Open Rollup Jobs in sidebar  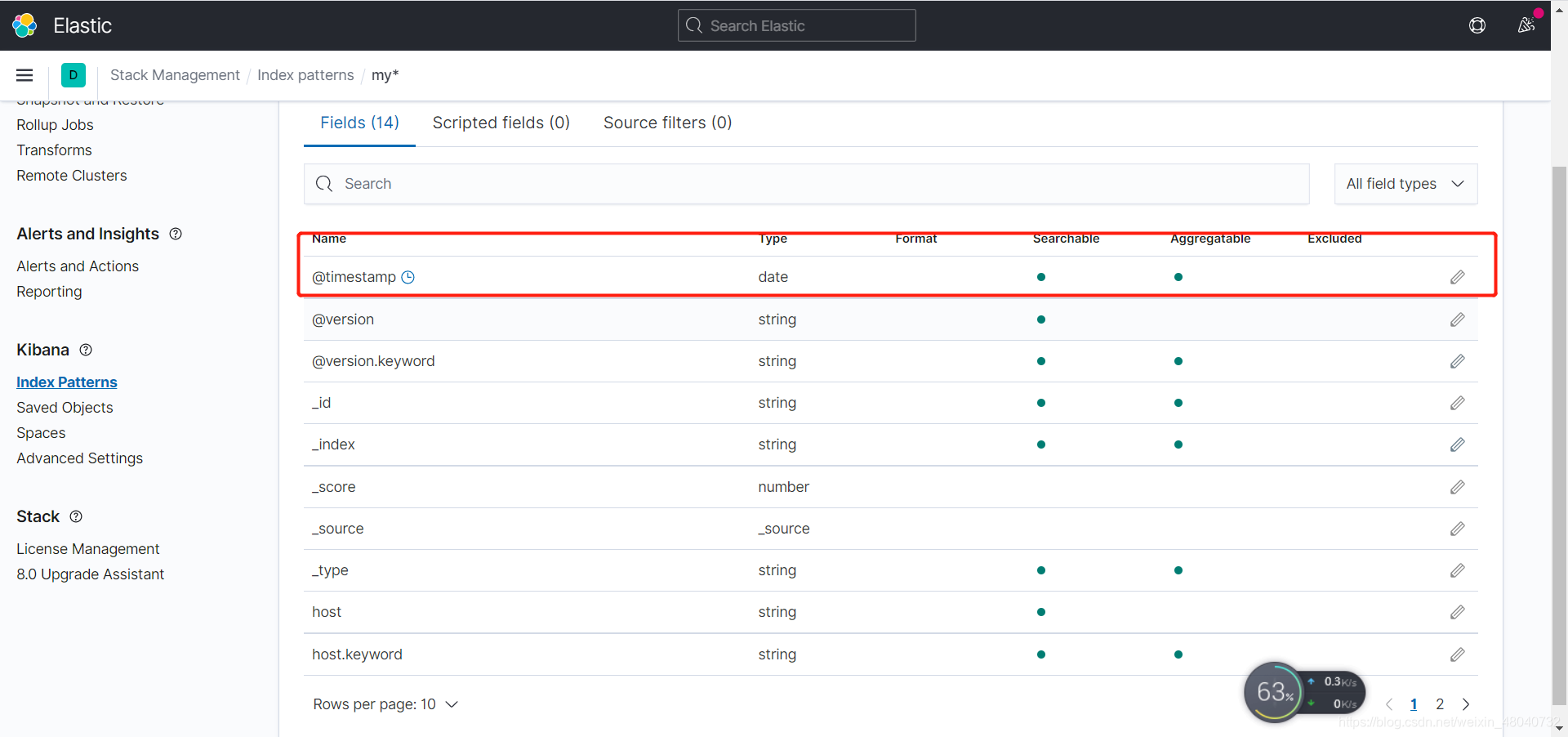point(55,125)
